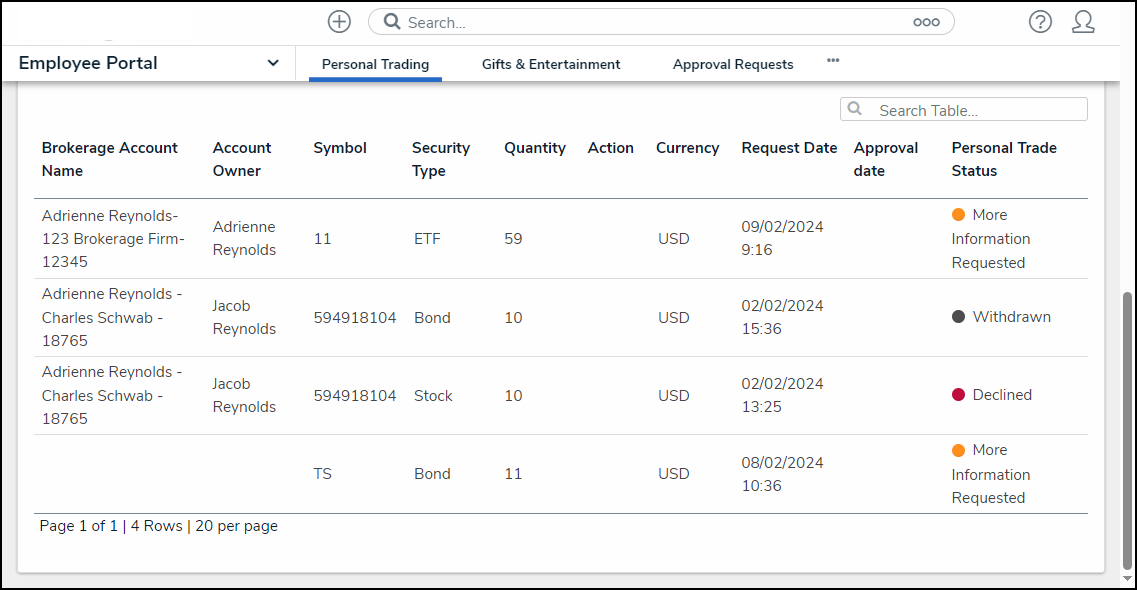Click the user profile icon

pyautogui.click(x=1083, y=21)
